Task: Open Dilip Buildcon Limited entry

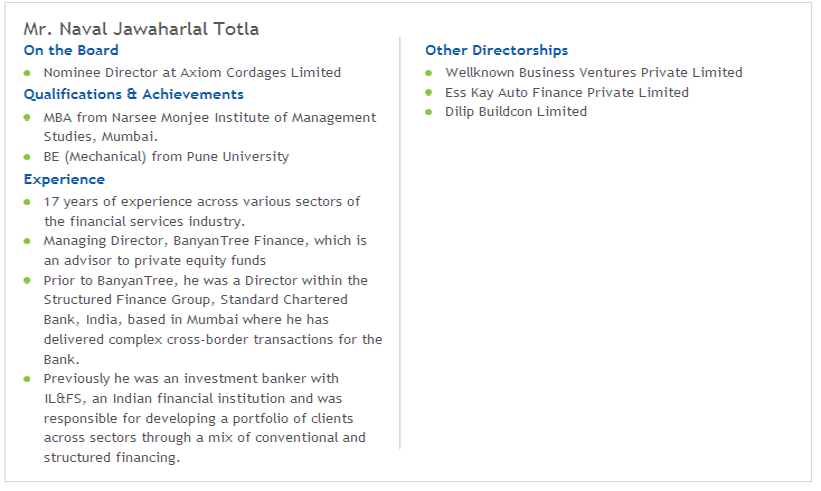Action: (x=516, y=111)
